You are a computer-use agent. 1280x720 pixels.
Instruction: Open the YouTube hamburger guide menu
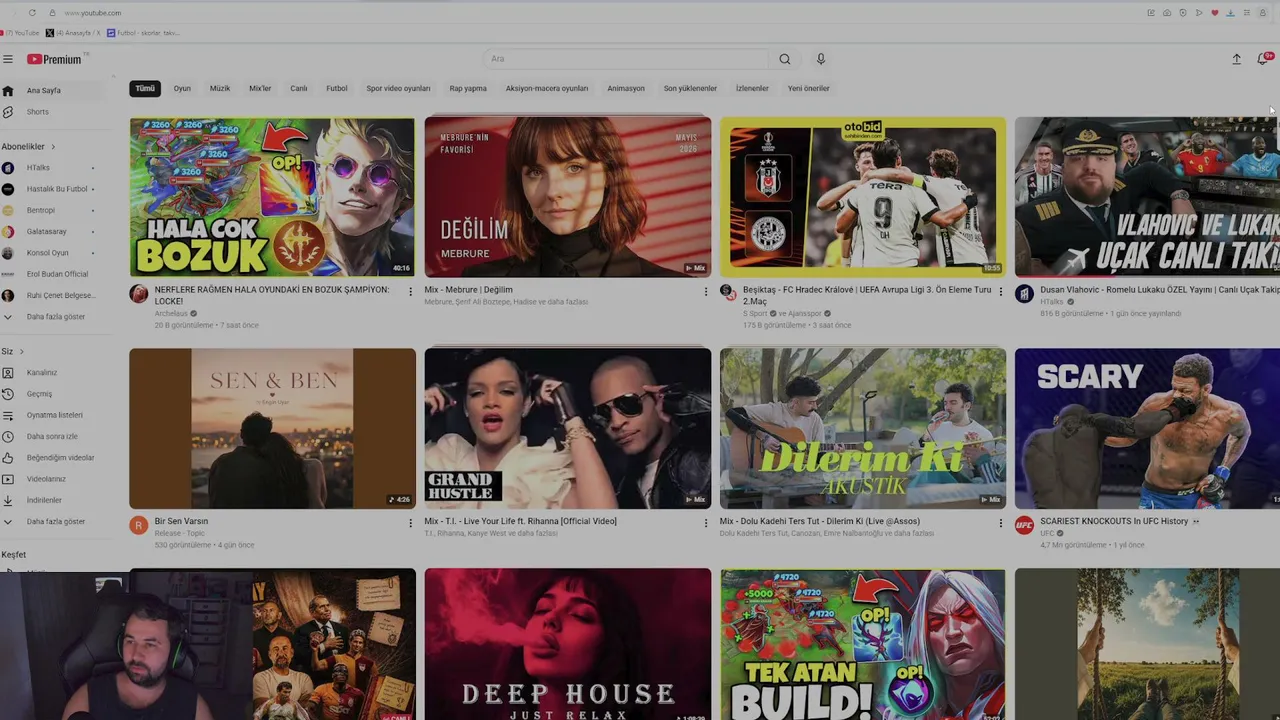8,59
